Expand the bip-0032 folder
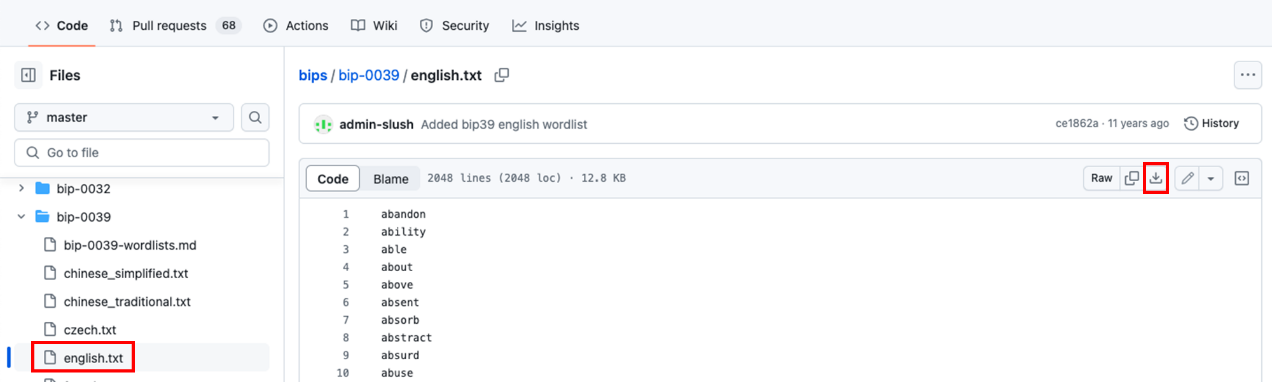This screenshot has width=1272, height=382. point(21,188)
